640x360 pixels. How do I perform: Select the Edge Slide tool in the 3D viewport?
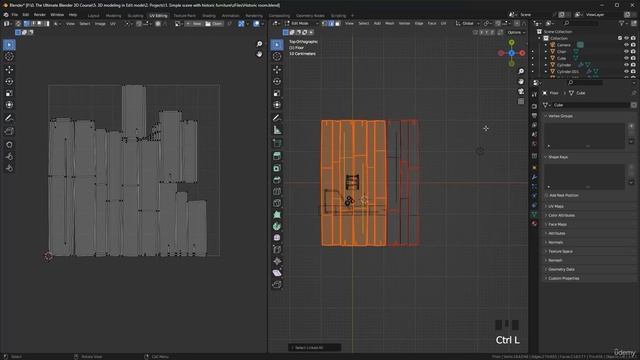pos(277,249)
